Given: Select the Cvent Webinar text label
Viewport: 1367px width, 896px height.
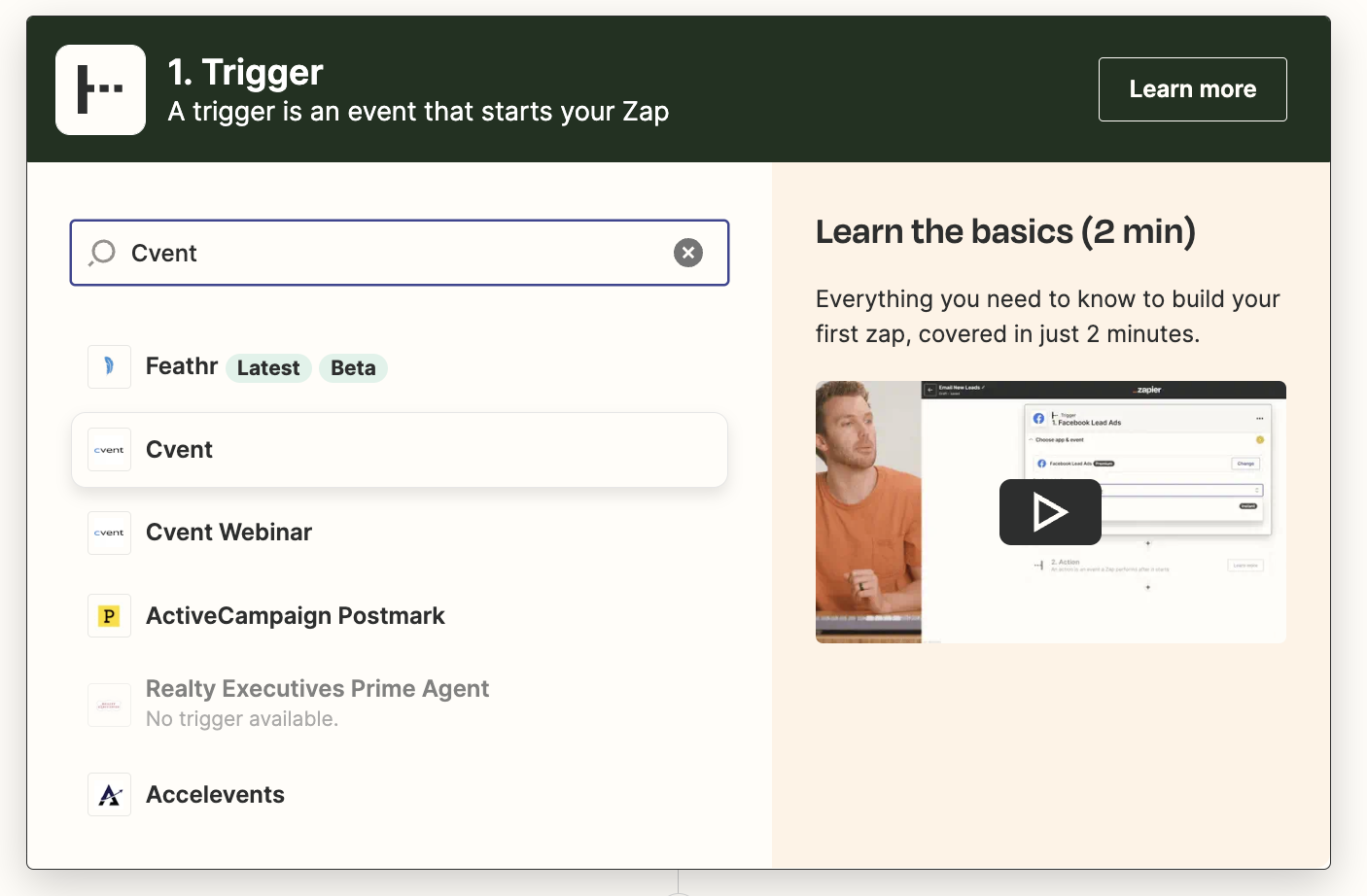Looking at the screenshot, I should 228,533.
